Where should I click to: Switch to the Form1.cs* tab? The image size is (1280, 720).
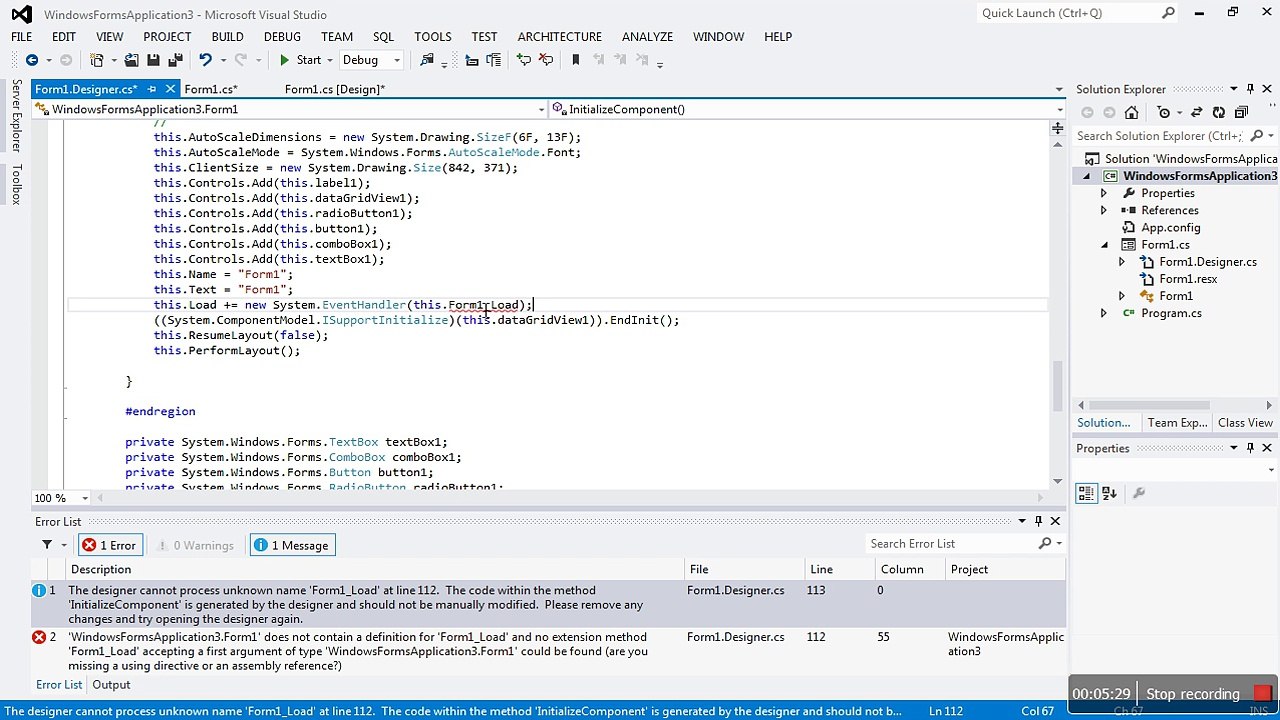click(210, 89)
